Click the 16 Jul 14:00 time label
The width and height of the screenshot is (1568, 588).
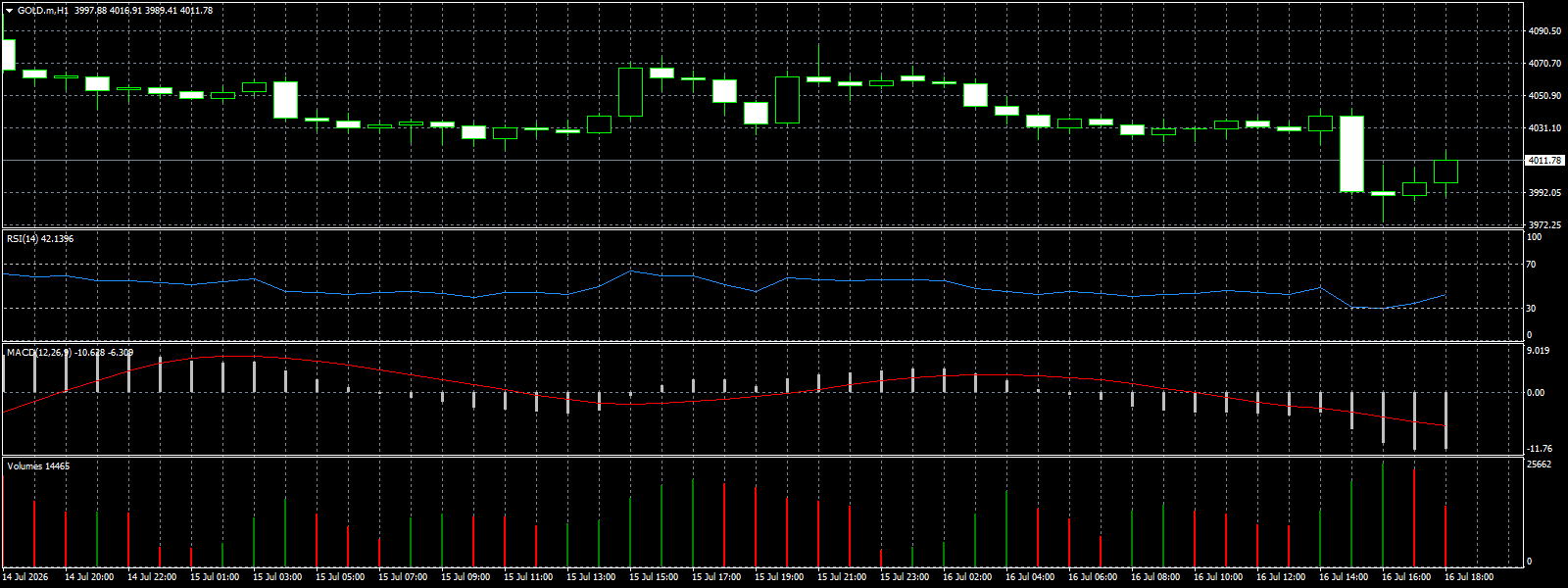point(1344,577)
